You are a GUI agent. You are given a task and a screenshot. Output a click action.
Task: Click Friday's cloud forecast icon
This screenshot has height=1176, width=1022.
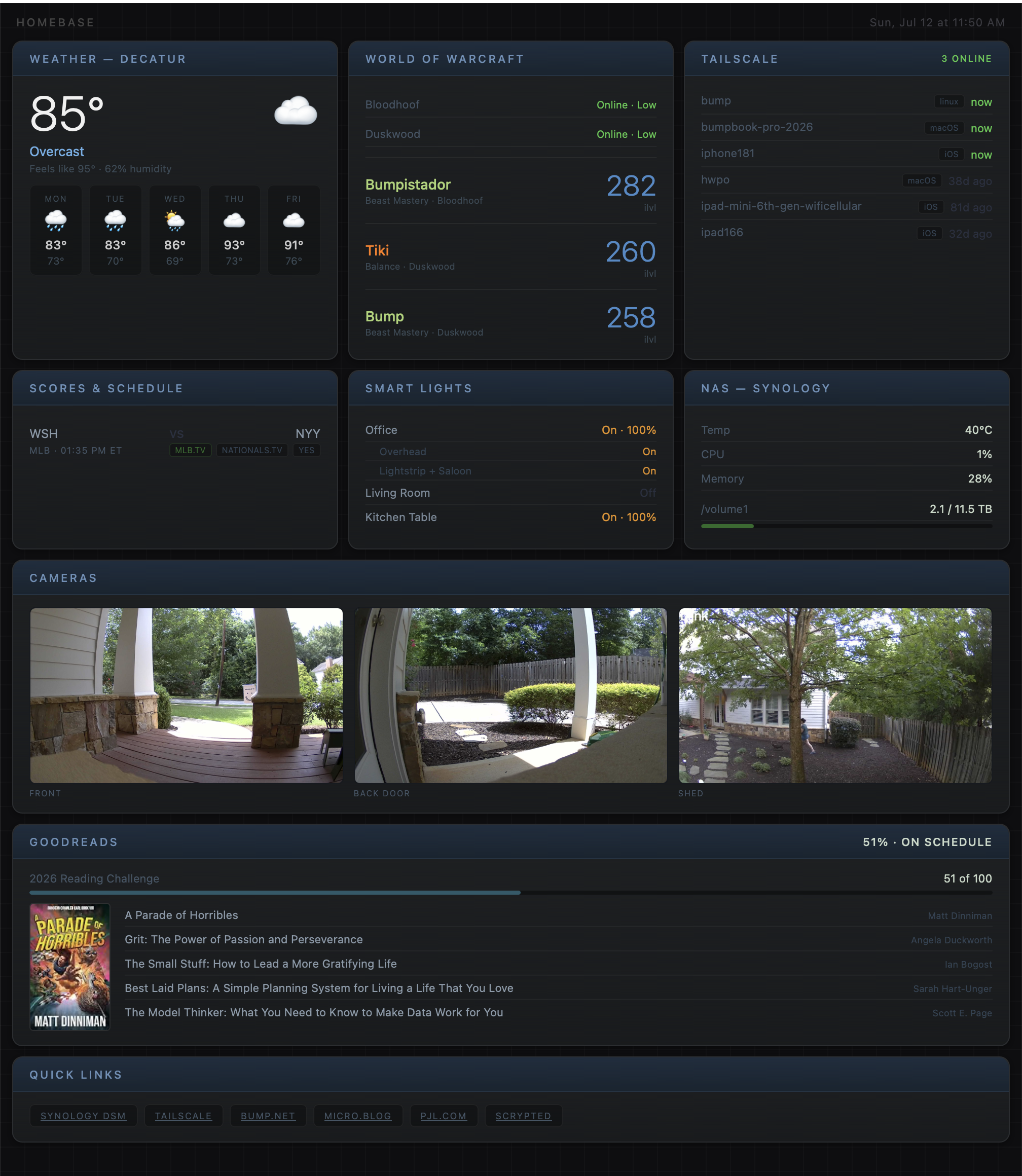(x=294, y=220)
